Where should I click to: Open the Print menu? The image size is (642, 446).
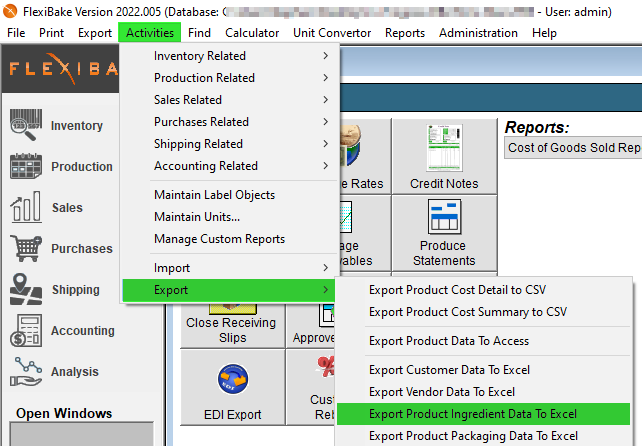(52, 33)
